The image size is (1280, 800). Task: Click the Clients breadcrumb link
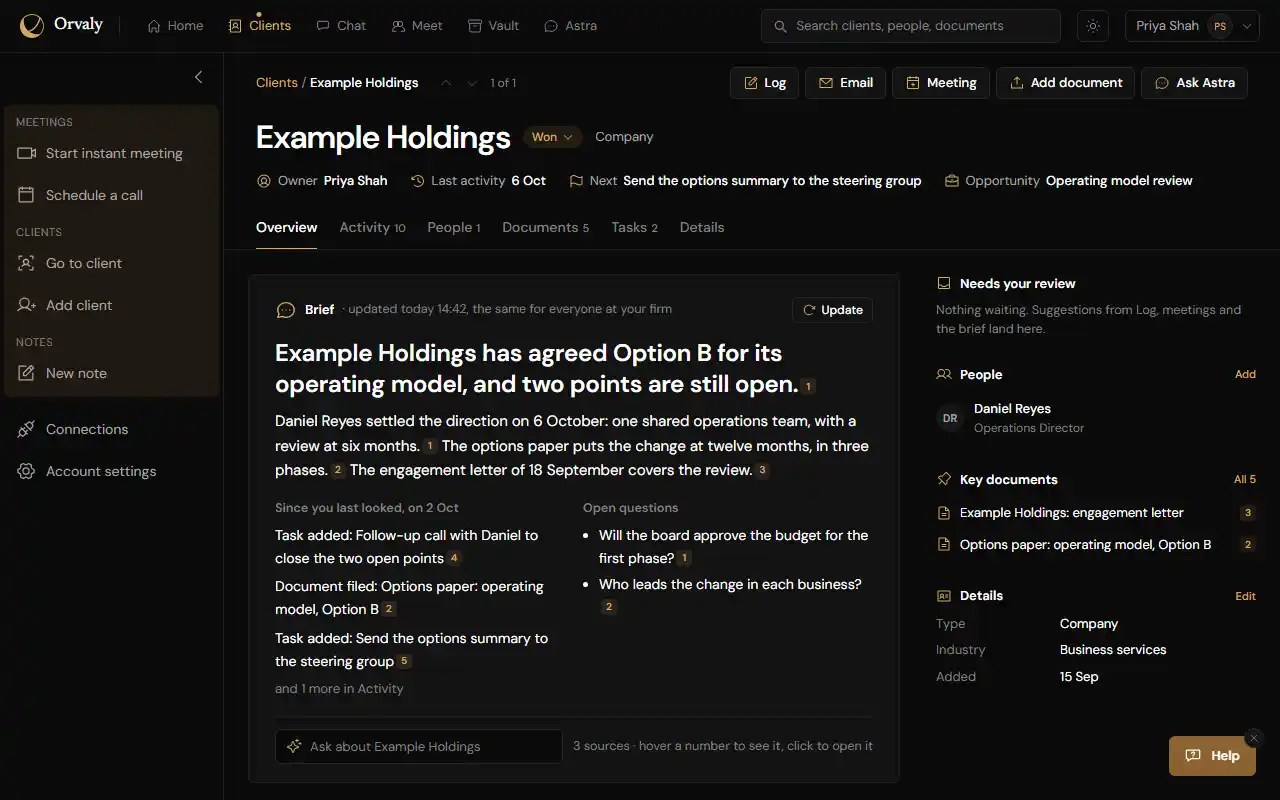277,83
